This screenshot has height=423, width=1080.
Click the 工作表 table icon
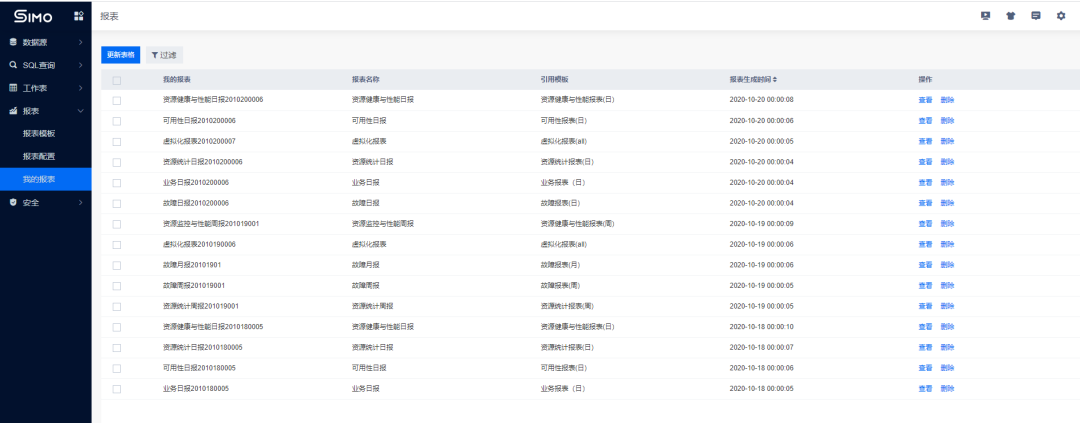13,88
